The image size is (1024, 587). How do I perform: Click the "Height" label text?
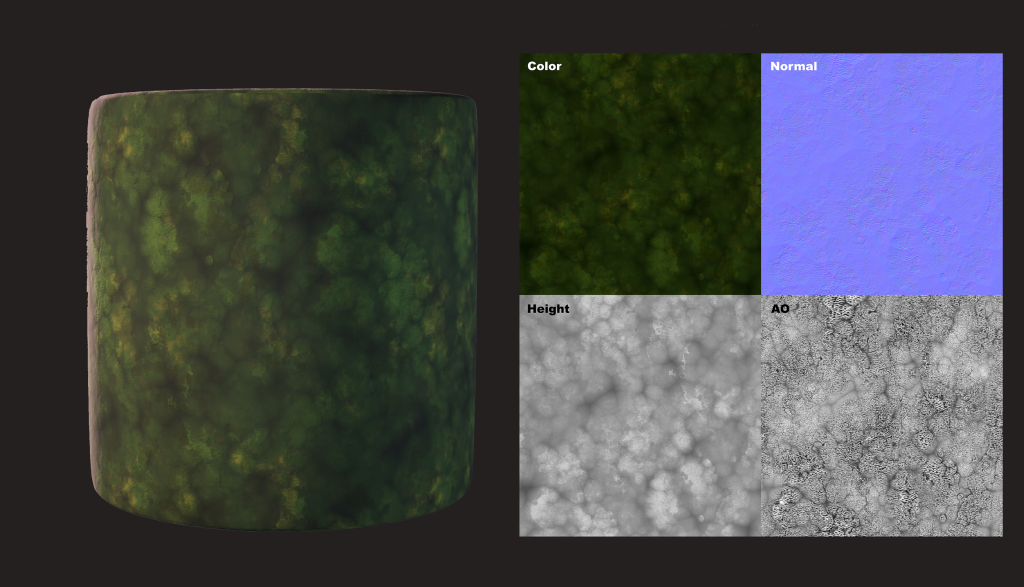point(548,309)
